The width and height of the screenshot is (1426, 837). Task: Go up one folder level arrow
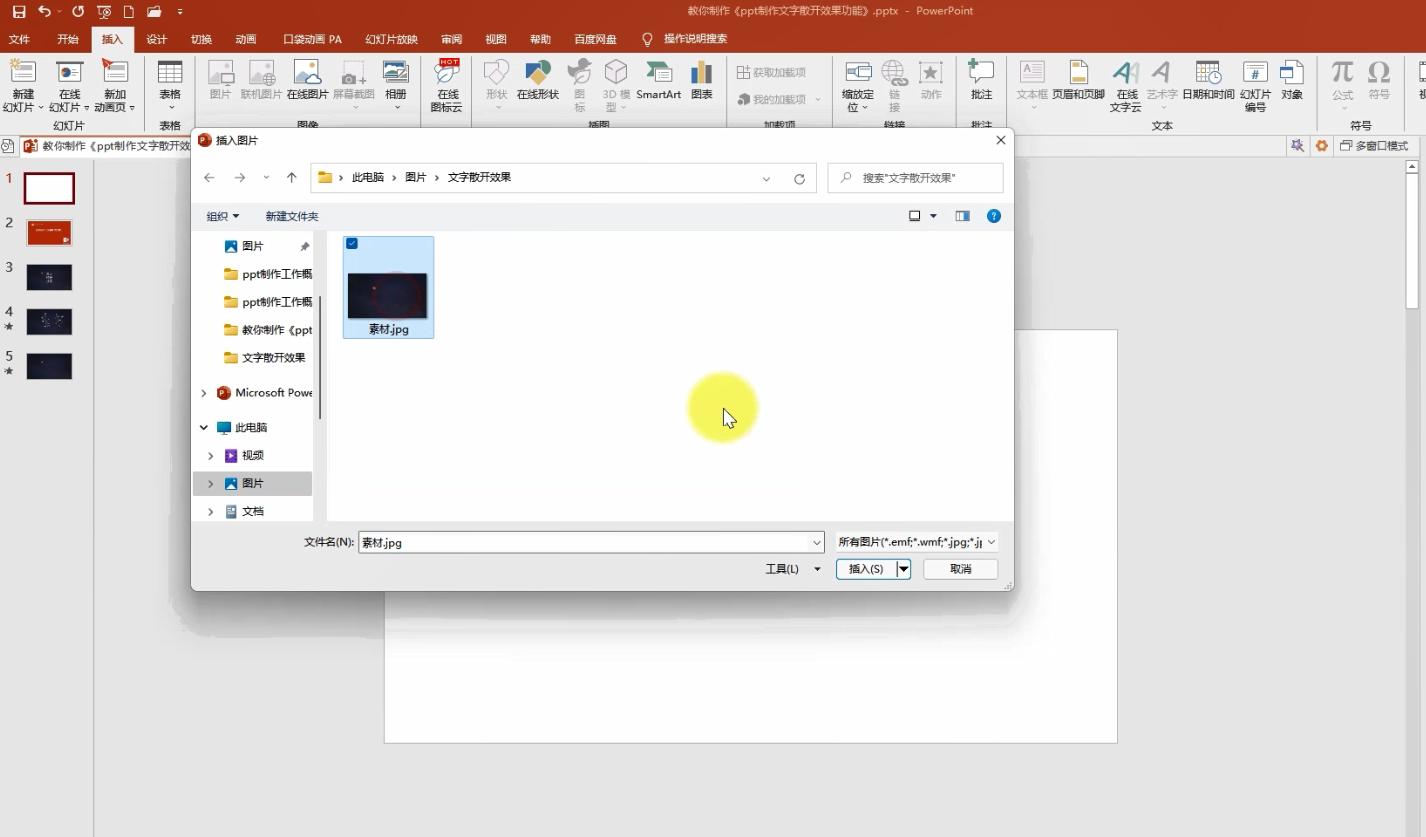[291, 178]
